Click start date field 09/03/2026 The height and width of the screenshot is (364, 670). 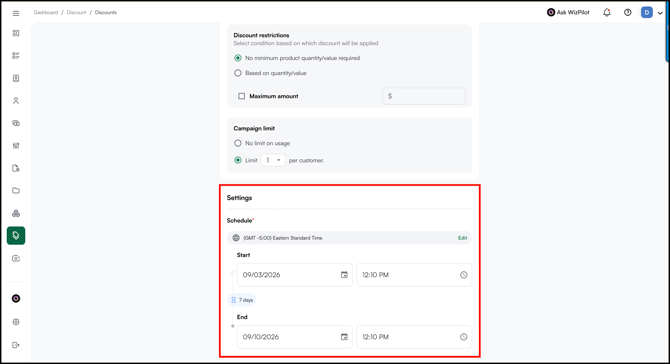click(294, 275)
